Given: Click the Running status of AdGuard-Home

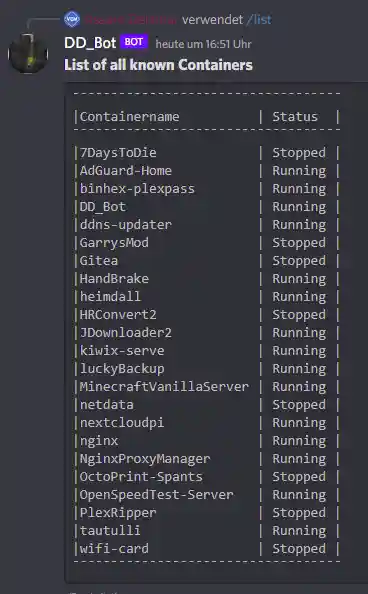Looking at the screenshot, I should (x=299, y=171).
